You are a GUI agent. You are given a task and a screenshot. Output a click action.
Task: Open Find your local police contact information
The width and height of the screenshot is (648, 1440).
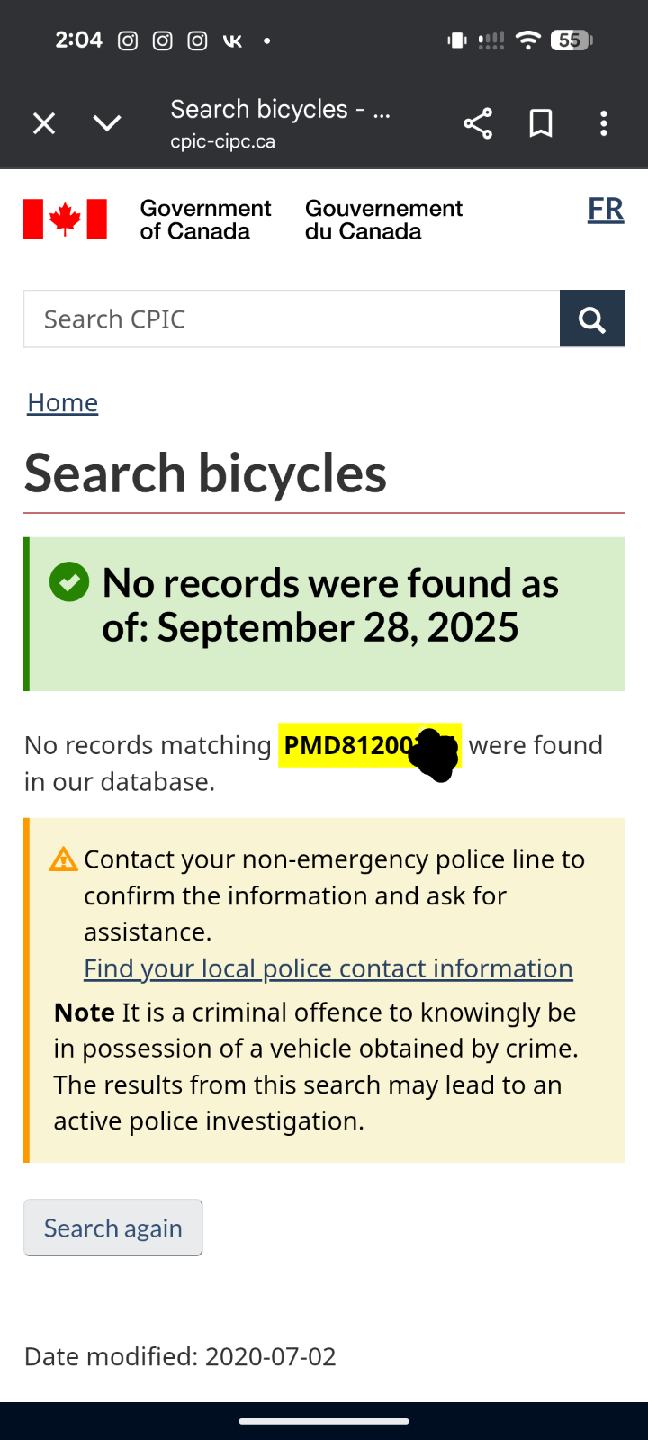click(328, 968)
